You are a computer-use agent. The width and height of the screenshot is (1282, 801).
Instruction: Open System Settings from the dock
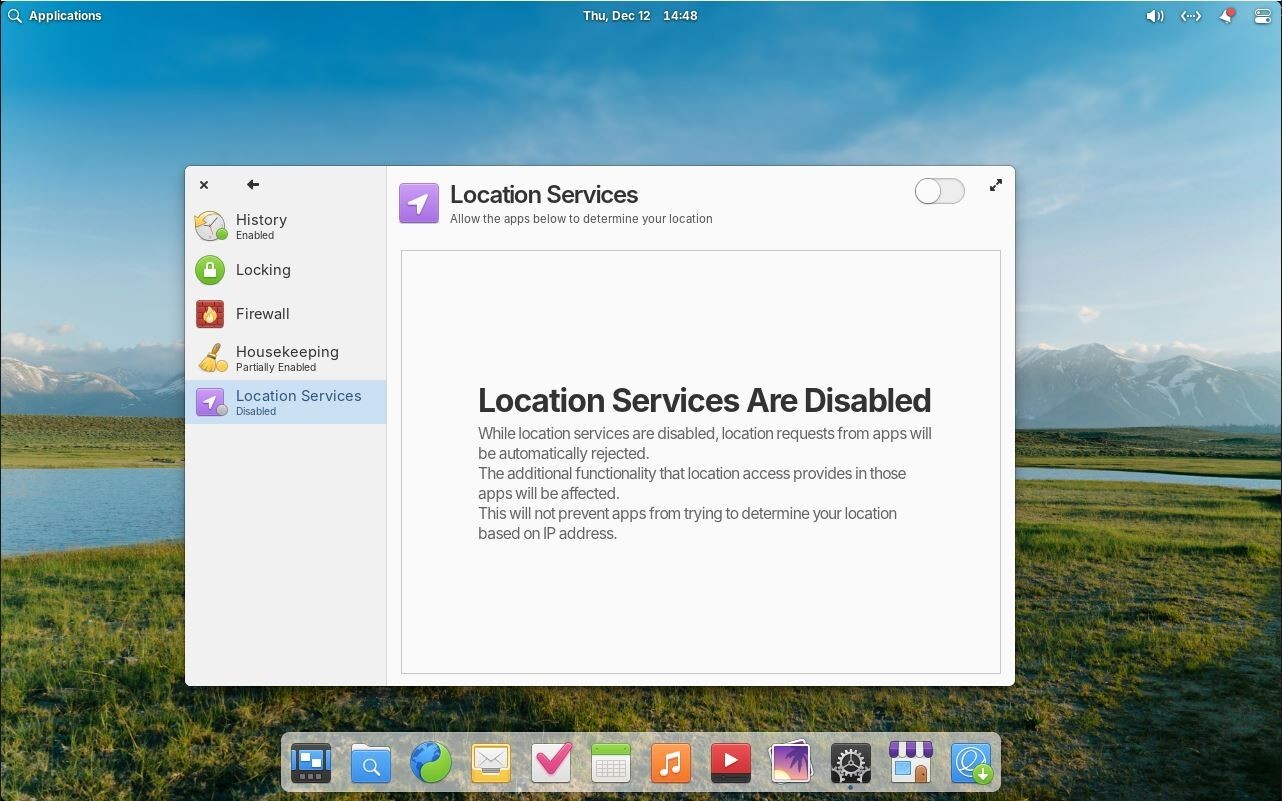click(x=851, y=764)
